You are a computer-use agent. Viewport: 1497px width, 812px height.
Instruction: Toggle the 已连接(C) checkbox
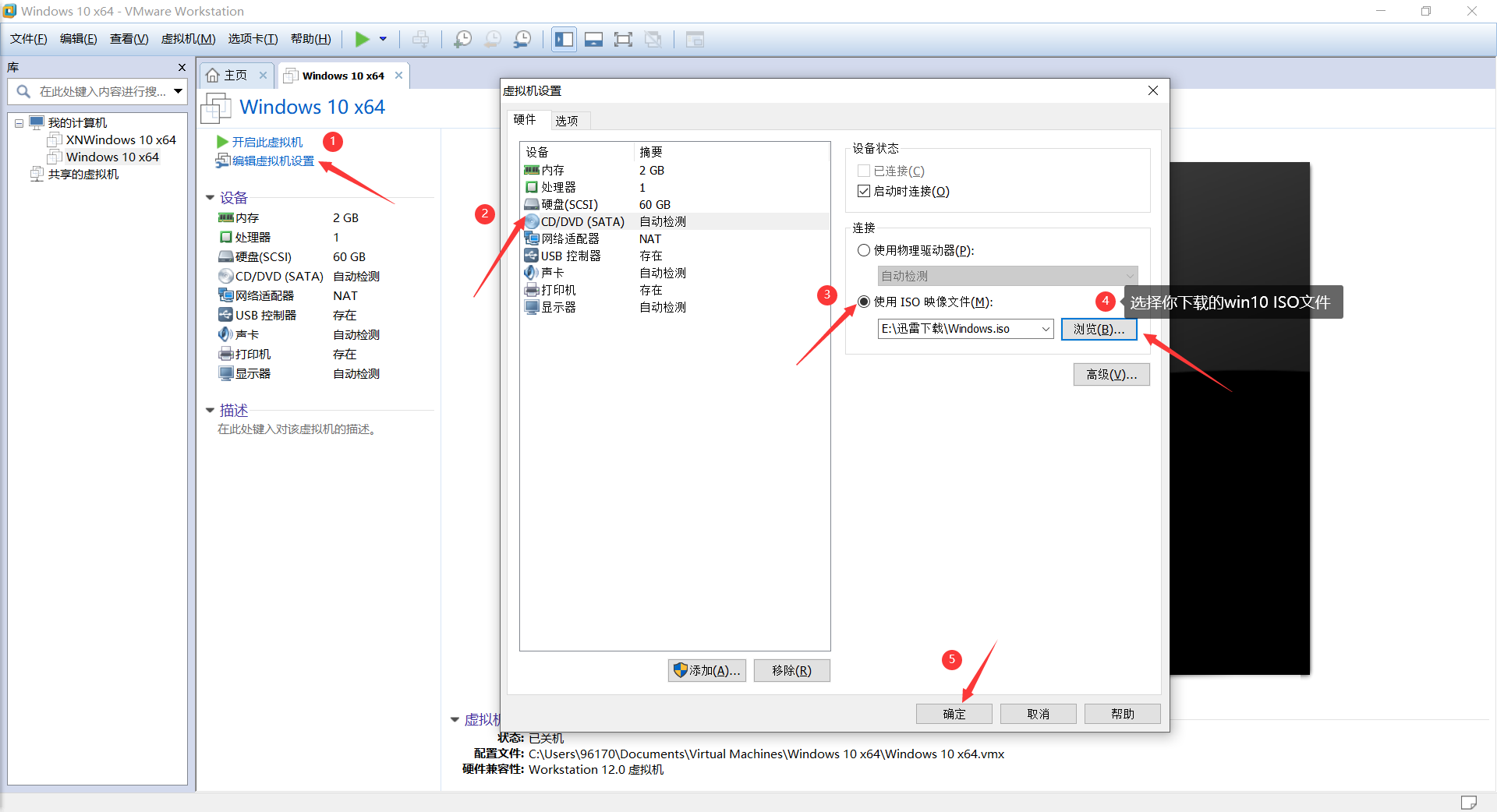[x=864, y=171]
